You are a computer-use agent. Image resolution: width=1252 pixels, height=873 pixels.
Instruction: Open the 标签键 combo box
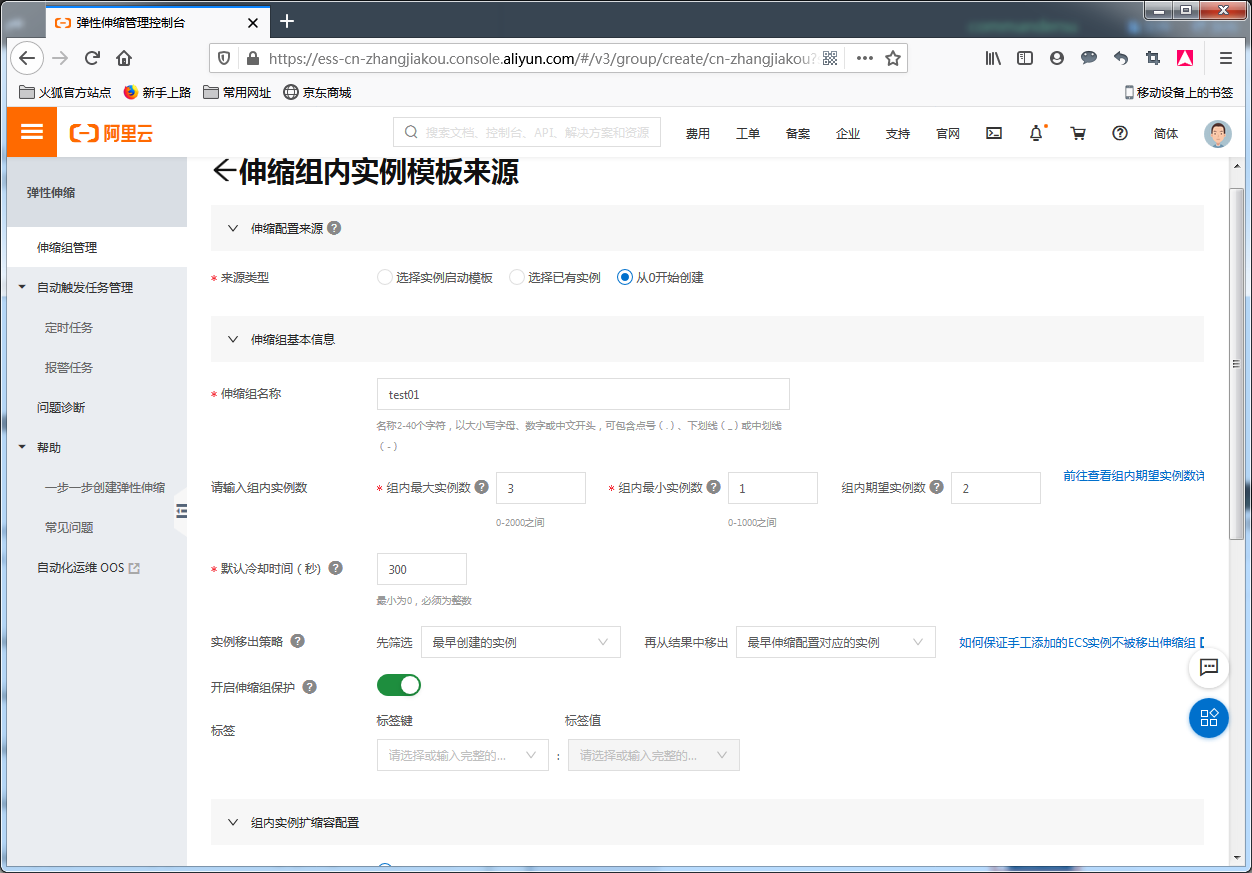(462, 755)
